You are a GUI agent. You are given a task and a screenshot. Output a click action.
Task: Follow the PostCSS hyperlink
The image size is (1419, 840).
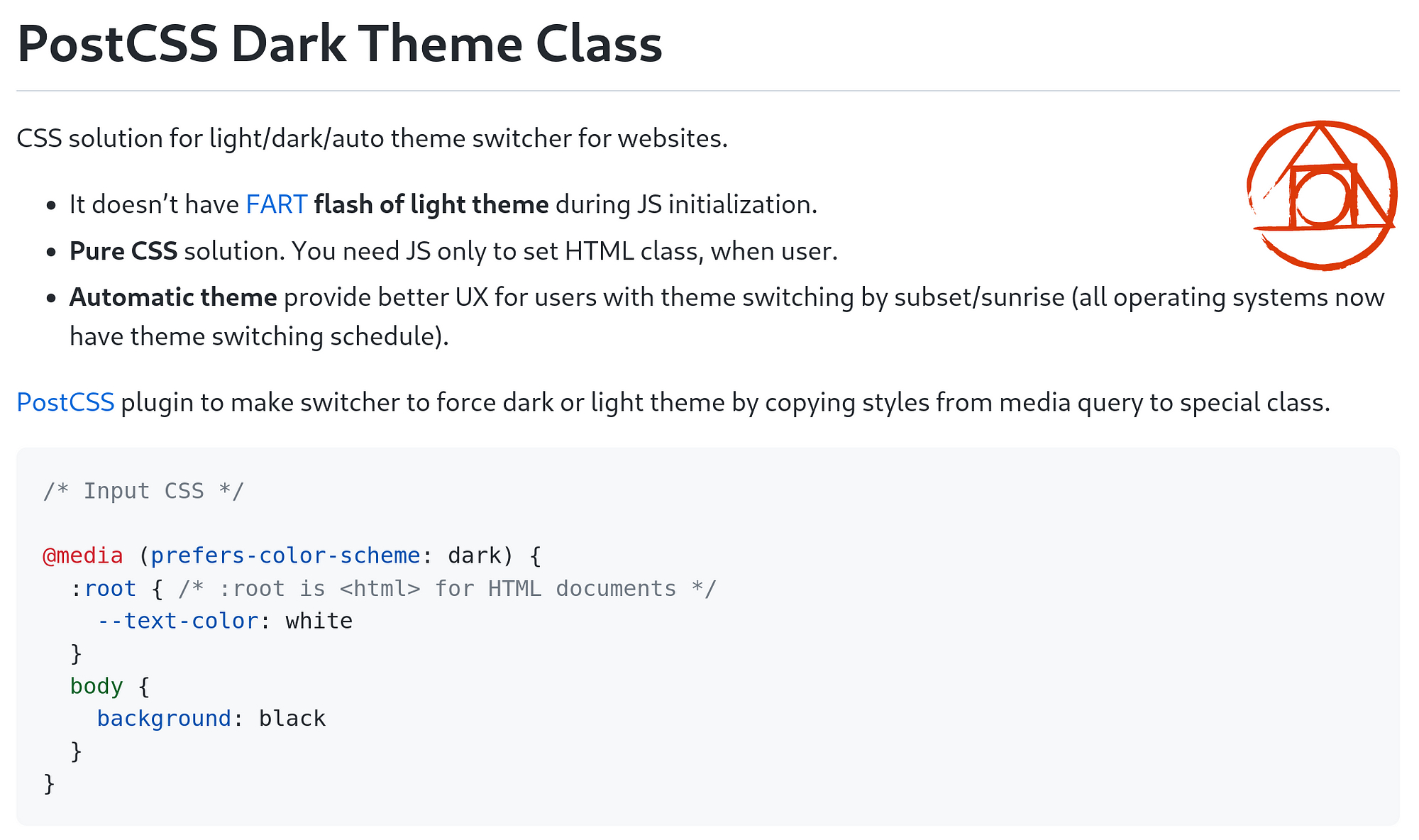click(65, 402)
